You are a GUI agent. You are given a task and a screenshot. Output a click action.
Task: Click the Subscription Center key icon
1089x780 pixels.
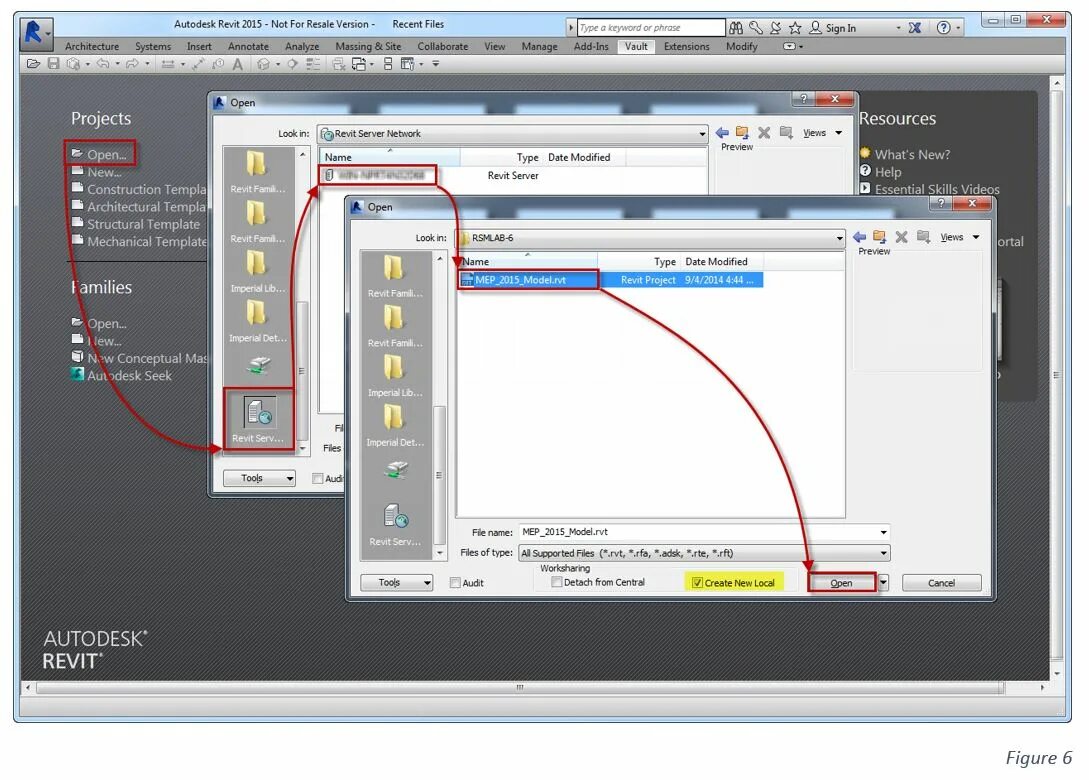[756, 28]
